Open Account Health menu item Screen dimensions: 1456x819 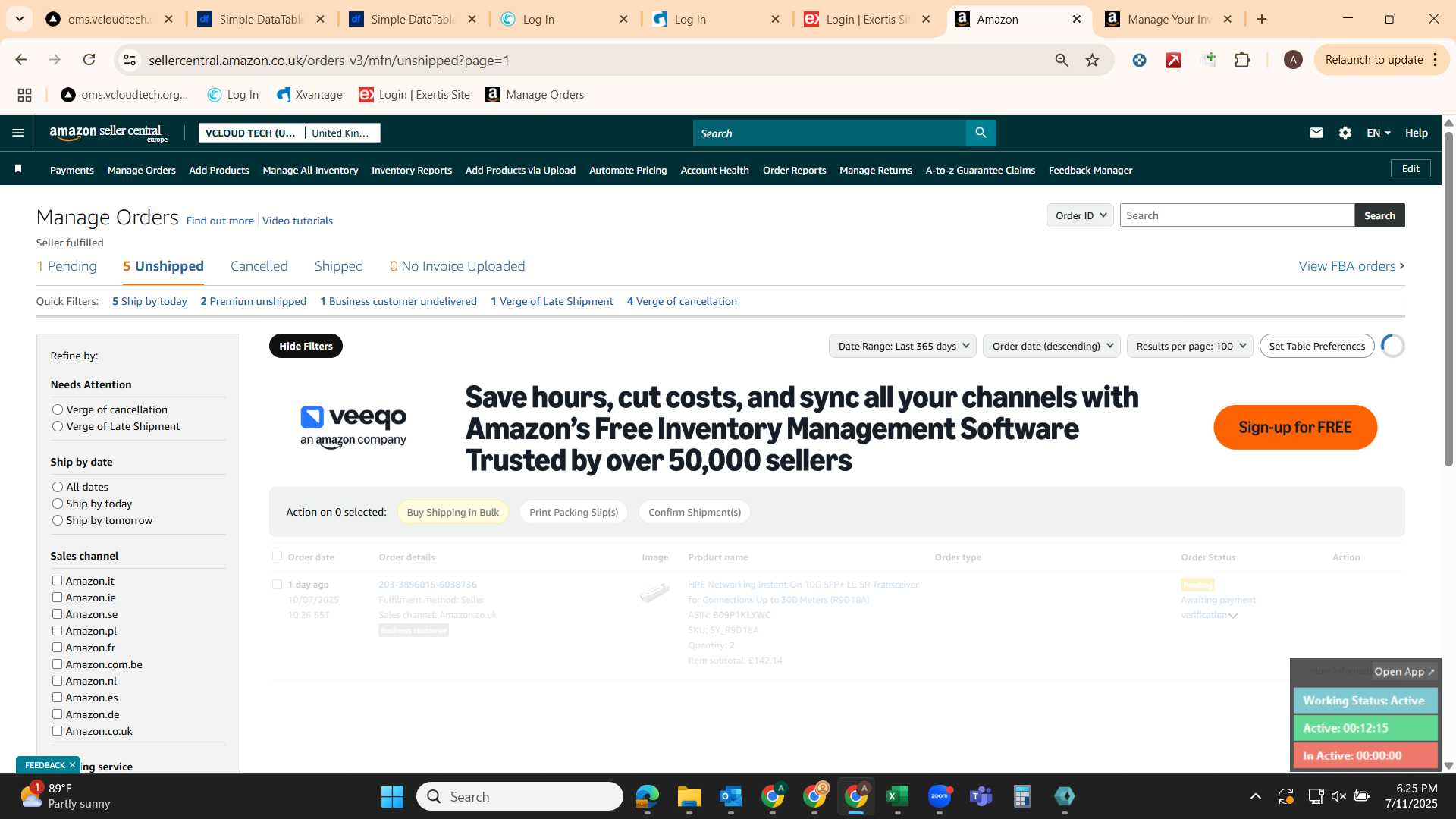[714, 171]
